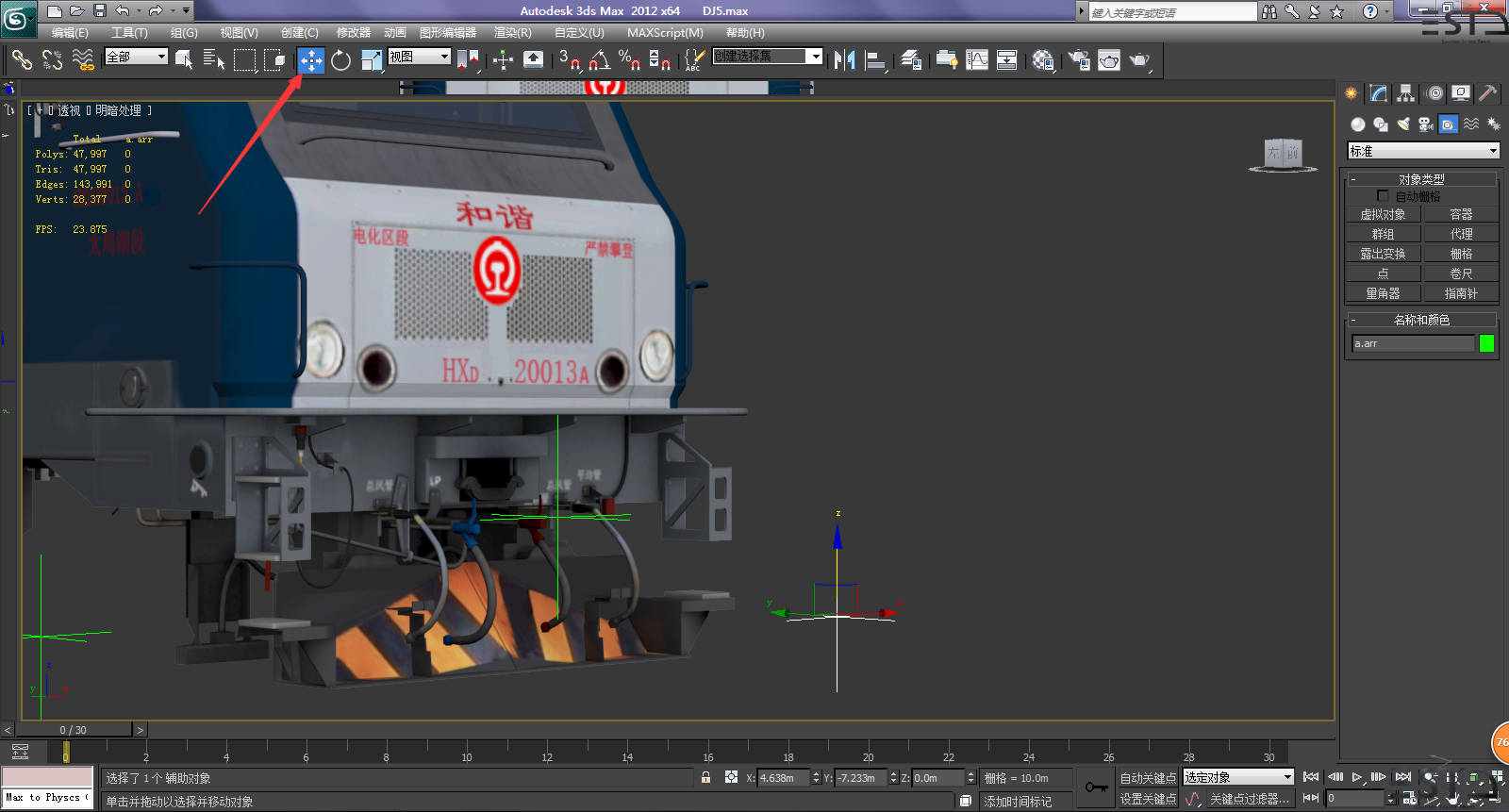The height and width of the screenshot is (812, 1509).
Task: Click the green object color swatch
Action: tap(1487, 343)
